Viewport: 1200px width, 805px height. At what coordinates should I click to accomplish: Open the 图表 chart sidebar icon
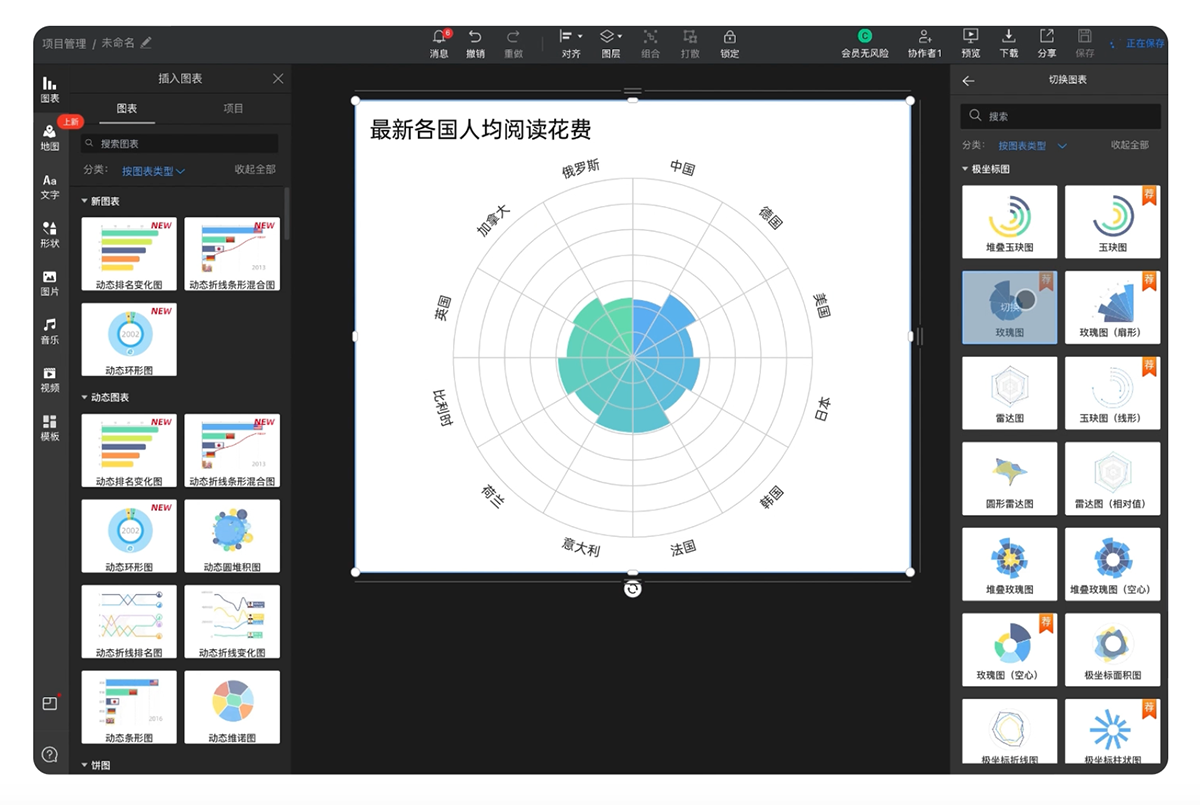click(49, 89)
